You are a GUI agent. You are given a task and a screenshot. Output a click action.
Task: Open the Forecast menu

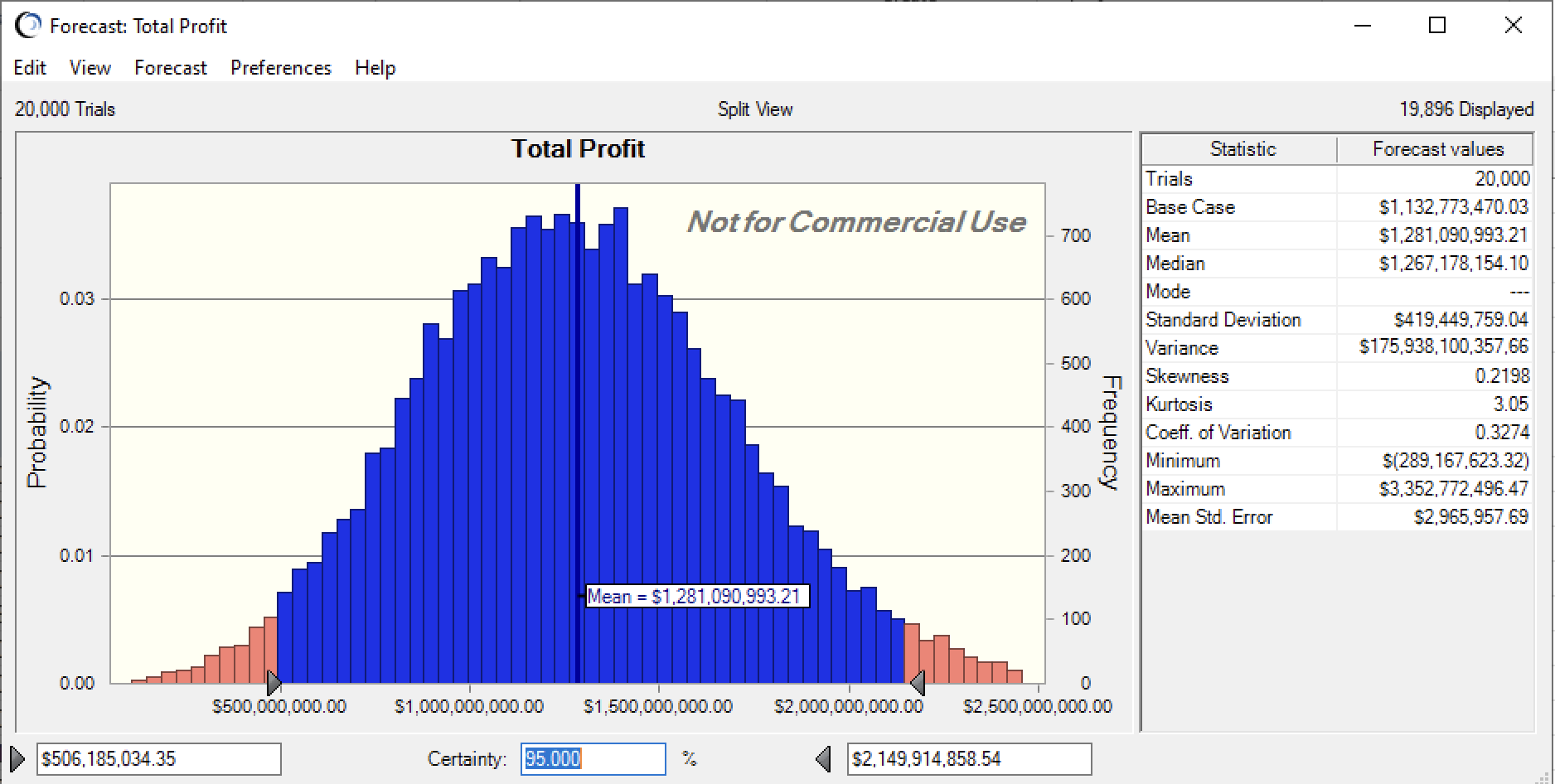tap(170, 68)
